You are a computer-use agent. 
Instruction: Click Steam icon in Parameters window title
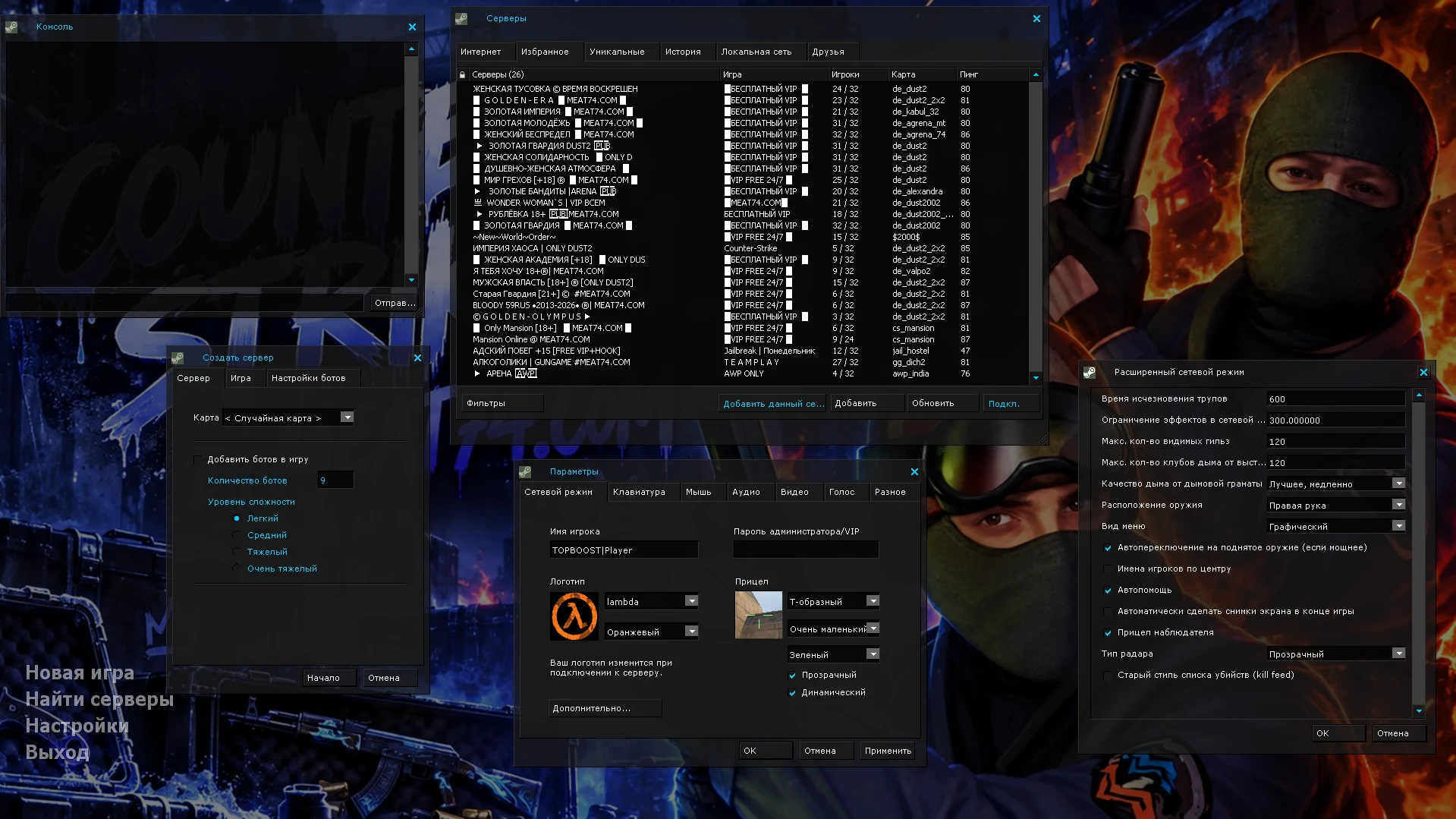click(x=525, y=471)
